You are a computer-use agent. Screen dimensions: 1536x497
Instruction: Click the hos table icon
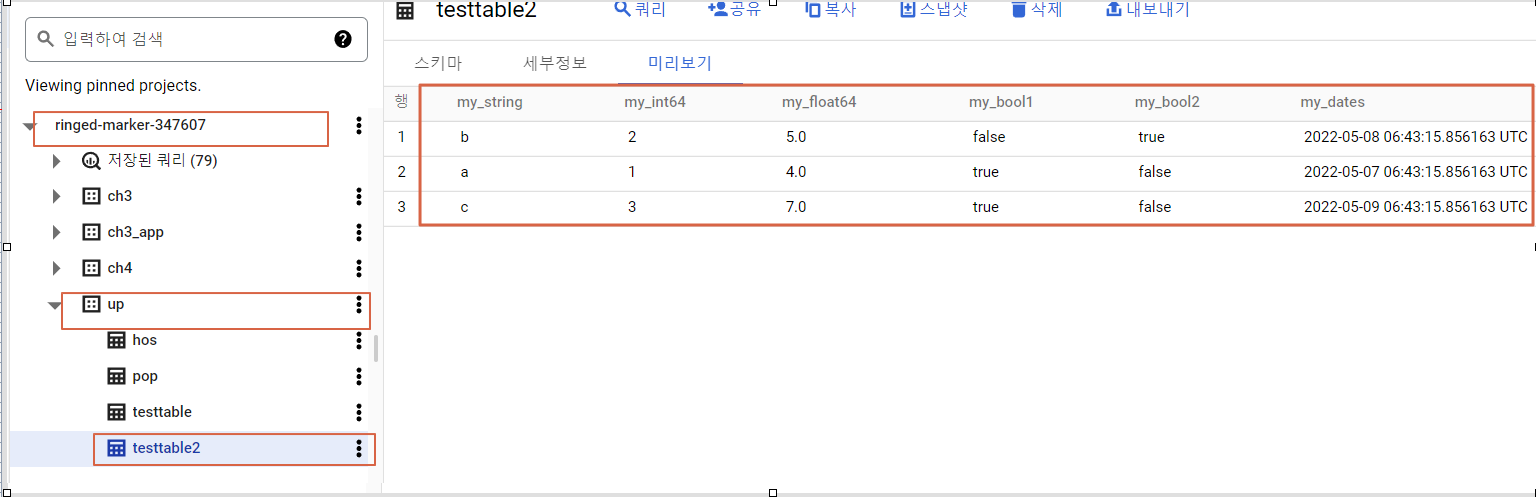pos(116,340)
